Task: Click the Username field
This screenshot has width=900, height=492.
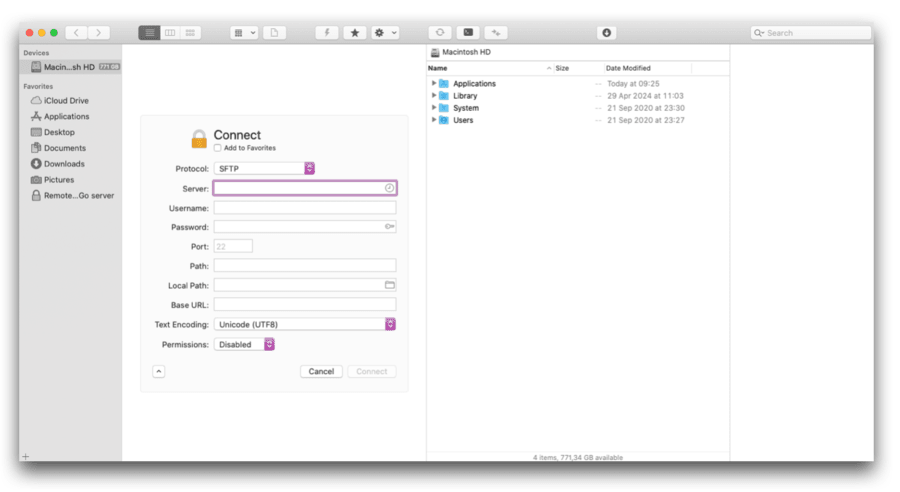Action: (x=305, y=208)
